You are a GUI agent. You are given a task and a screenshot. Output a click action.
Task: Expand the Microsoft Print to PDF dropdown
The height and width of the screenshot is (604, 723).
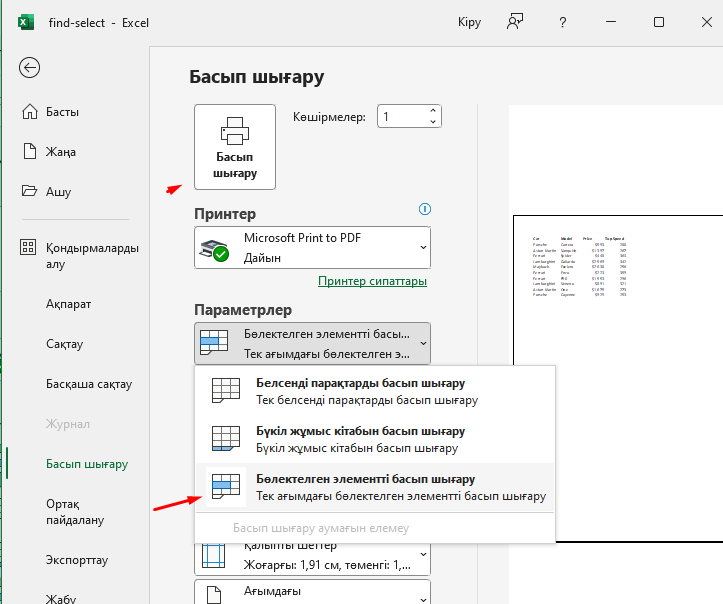pyautogui.click(x=313, y=248)
